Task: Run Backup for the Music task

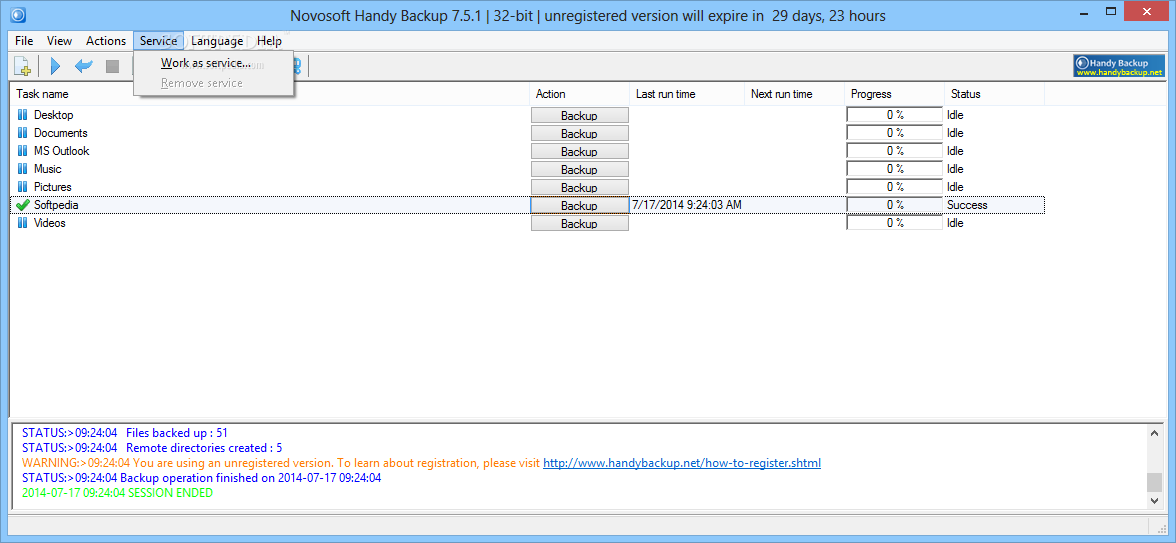Action: click(579, 170)
